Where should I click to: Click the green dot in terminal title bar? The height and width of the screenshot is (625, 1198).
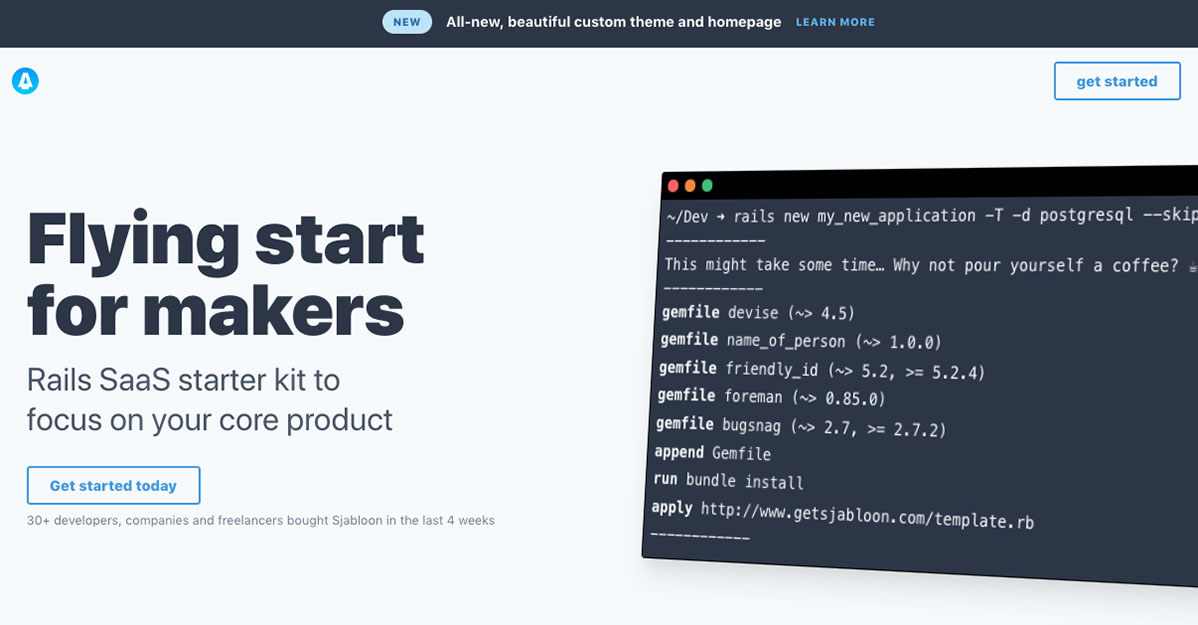click(707, 186)
